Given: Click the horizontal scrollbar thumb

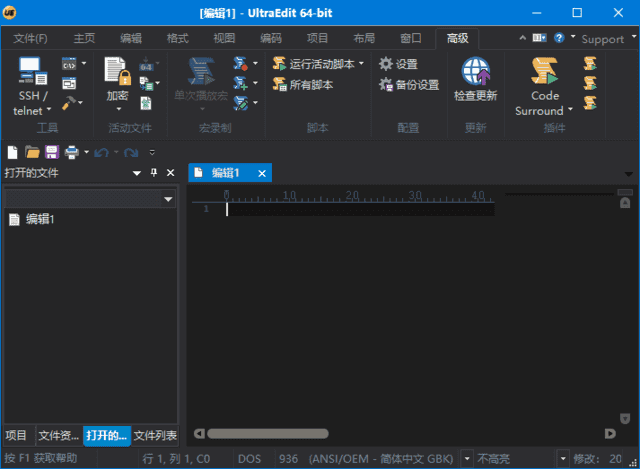Looking at the screenshot, I should click(x=268, y=433).
